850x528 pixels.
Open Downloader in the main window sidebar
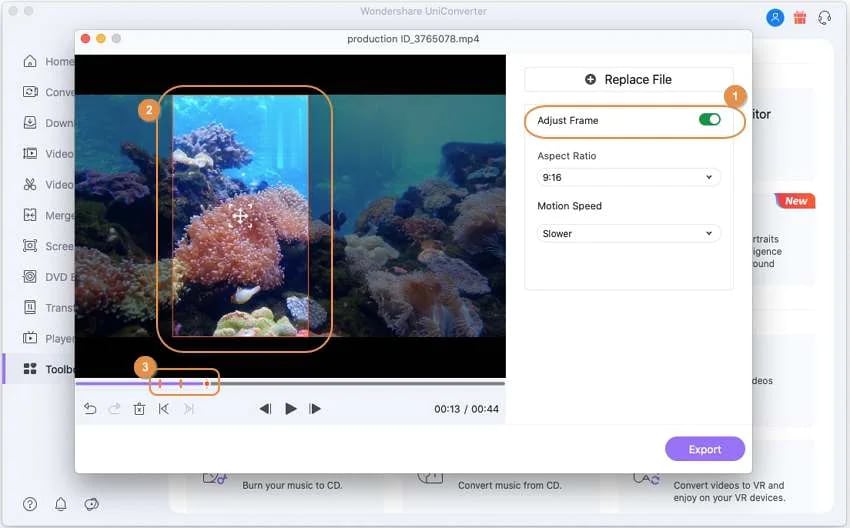coord(48,123)
